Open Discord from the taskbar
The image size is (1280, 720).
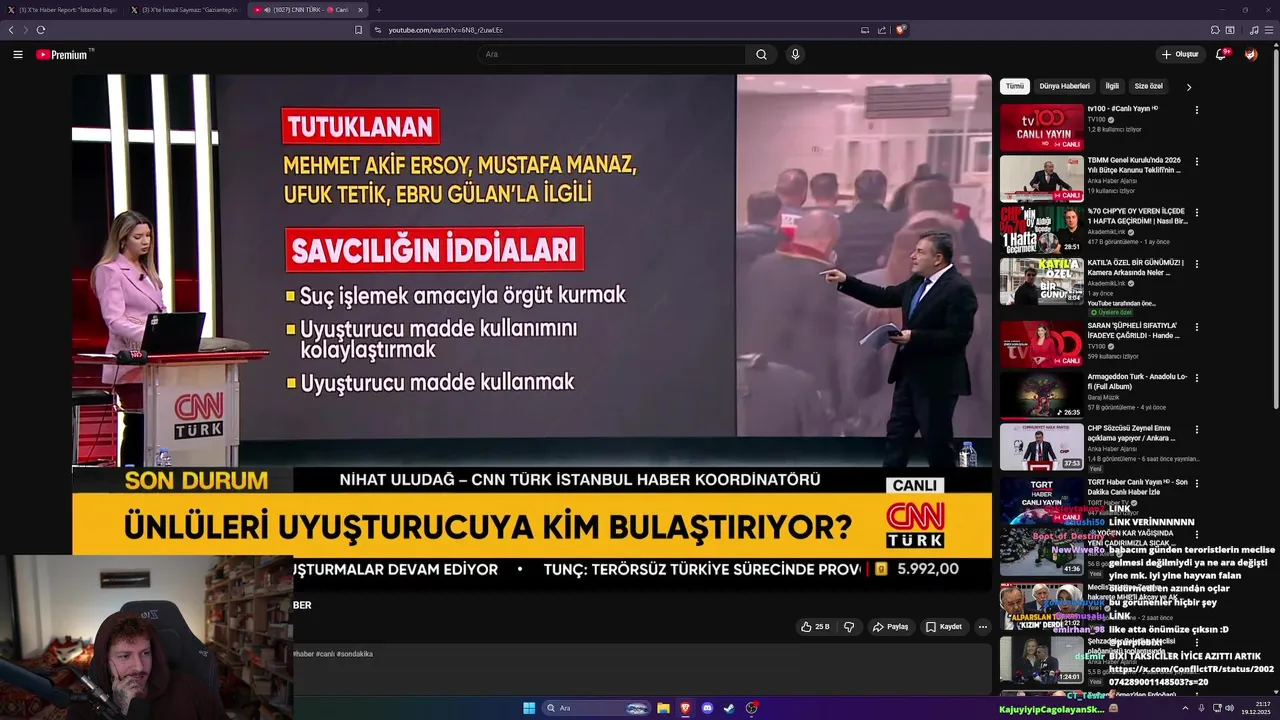pyautogui.click(x=707, y=708)
